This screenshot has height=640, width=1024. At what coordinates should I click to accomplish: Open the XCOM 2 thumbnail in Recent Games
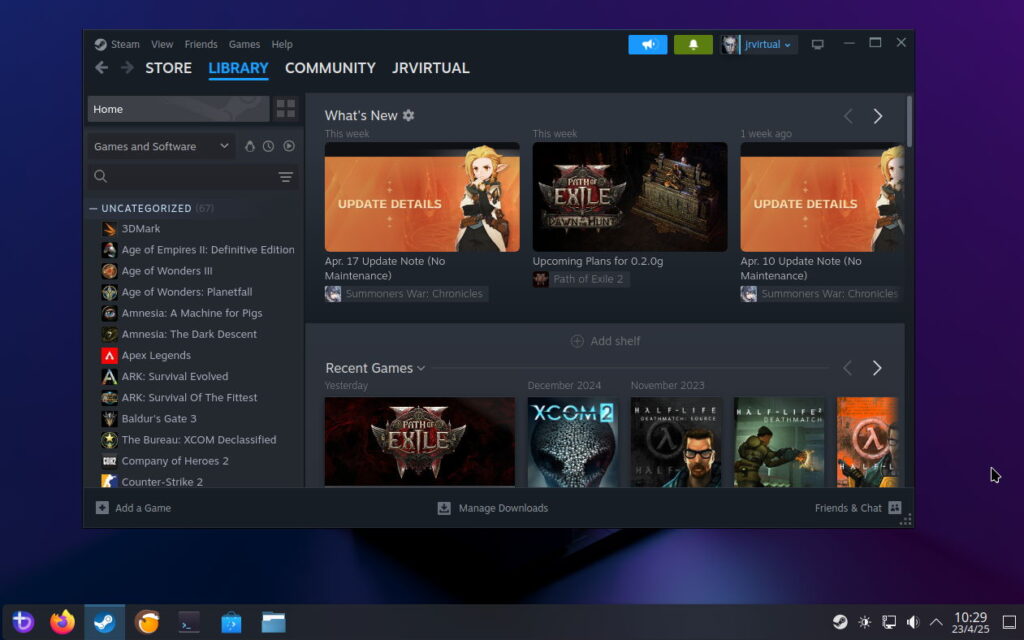click(572, 442)
